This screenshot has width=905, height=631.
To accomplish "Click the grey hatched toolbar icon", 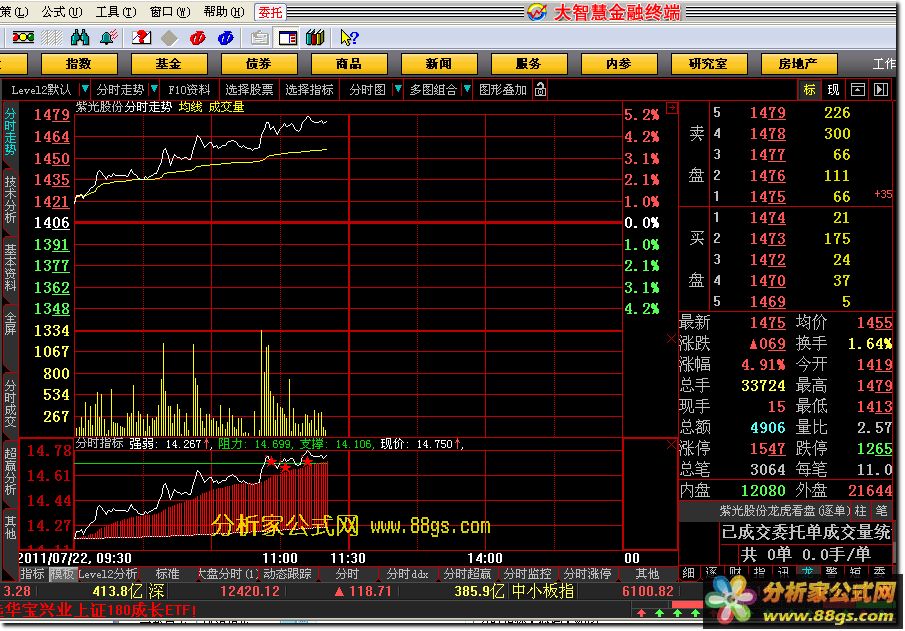I will click(51, 38).
